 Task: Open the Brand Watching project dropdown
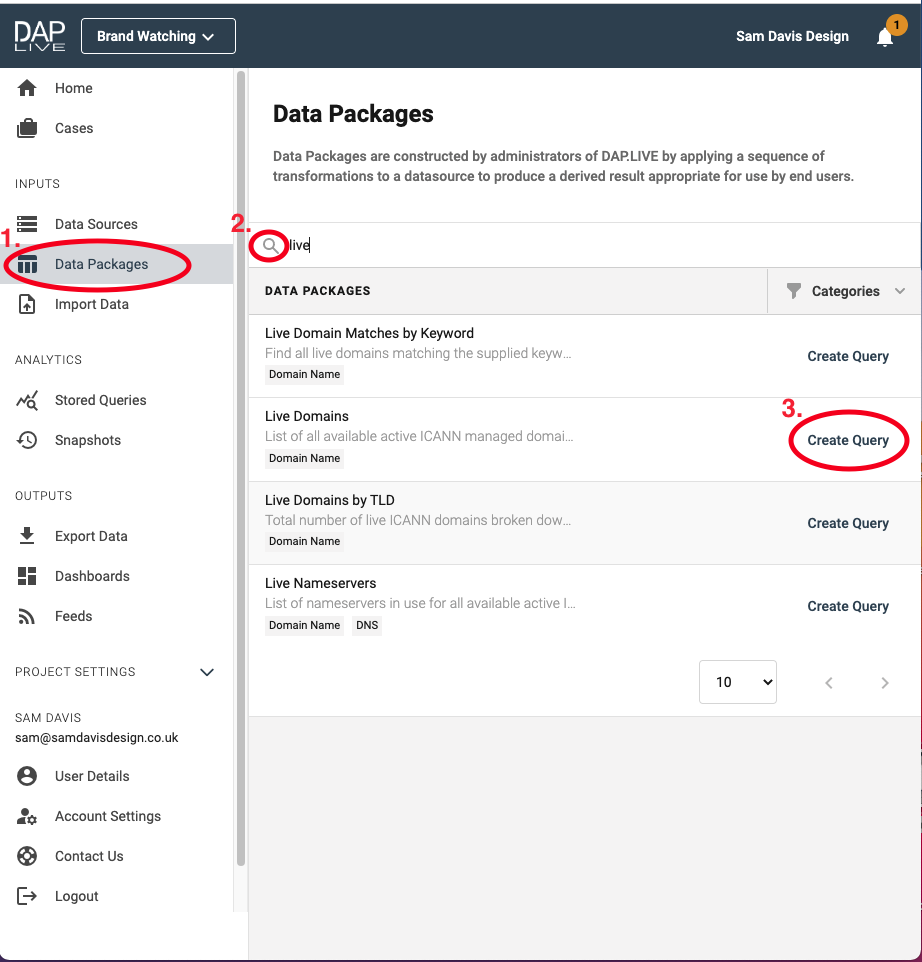click(x=158, y=36)
